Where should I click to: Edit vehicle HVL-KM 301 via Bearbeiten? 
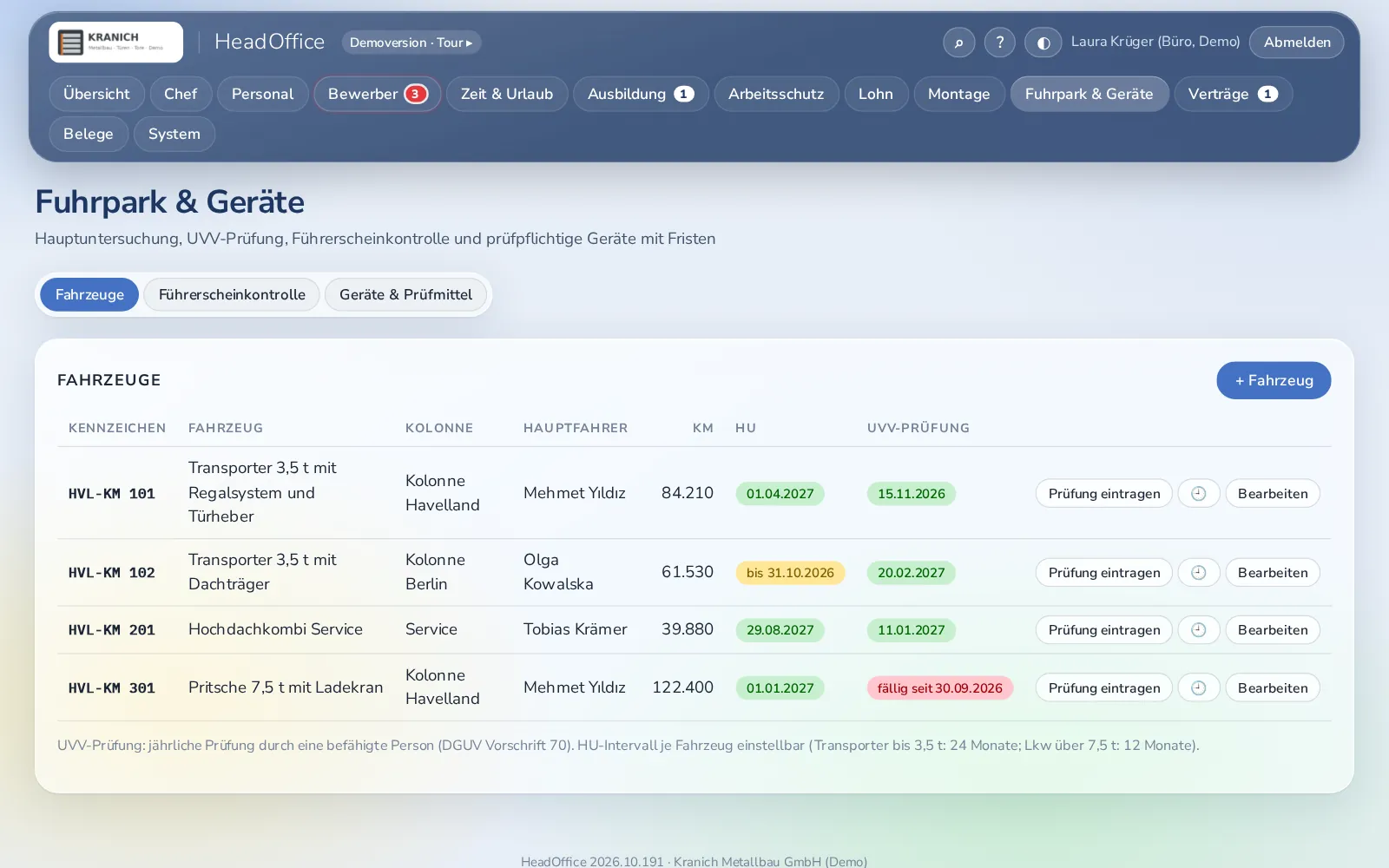(1273, 687)
